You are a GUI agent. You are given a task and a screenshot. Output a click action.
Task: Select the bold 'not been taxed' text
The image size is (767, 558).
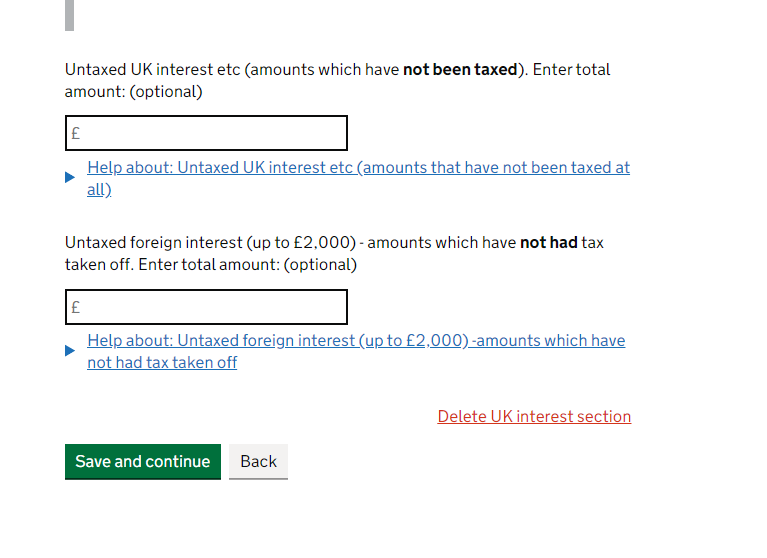460,70
